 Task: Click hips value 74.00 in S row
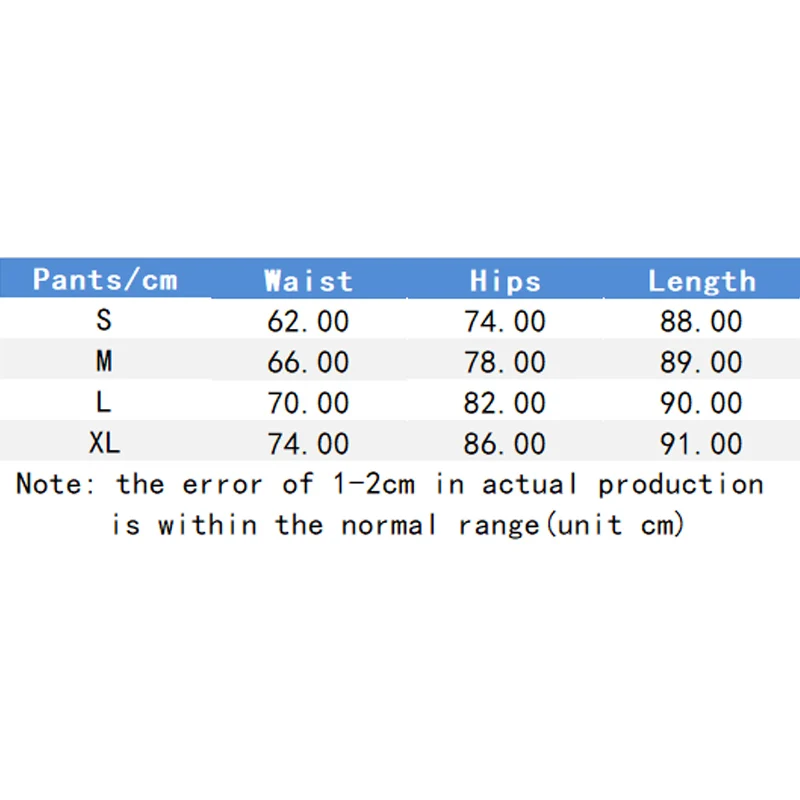[505, 321]
